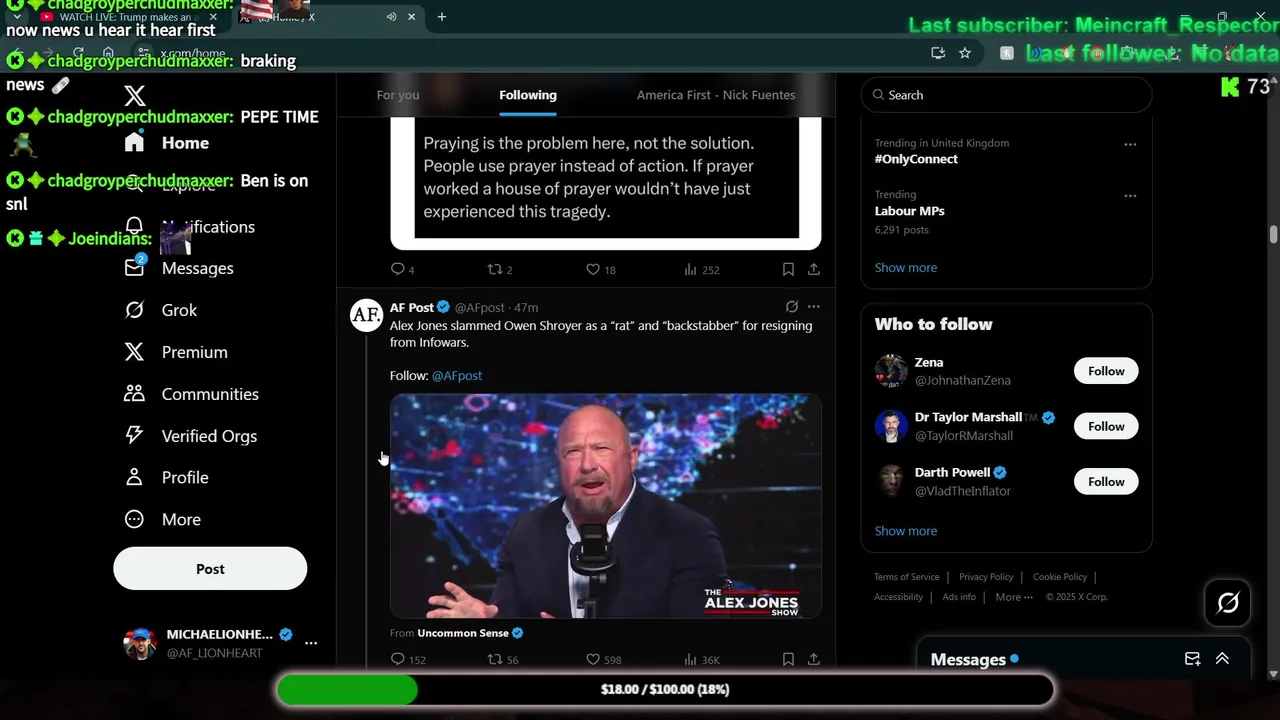This screenshot has width=1280, height=720.
Task: Expand the Messages drawer
Action: pyautogui.click(x=1222, y=659)
